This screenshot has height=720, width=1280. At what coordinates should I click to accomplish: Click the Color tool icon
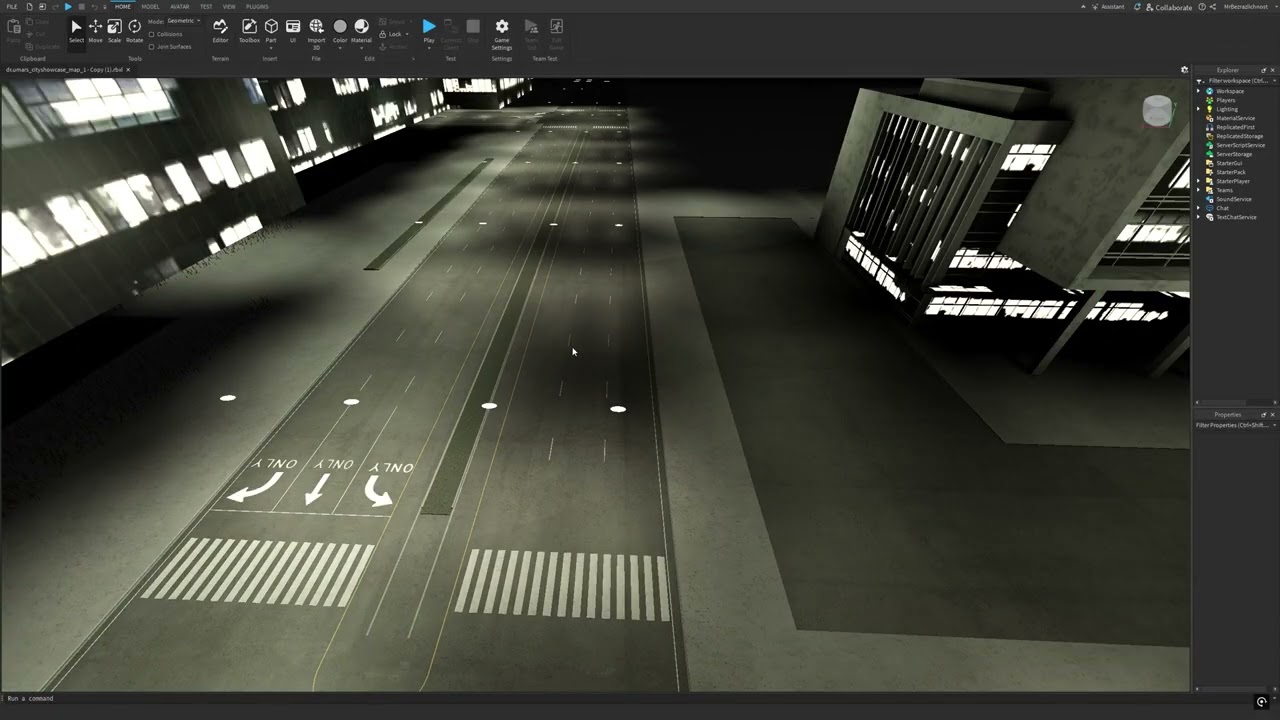[340, 26]
